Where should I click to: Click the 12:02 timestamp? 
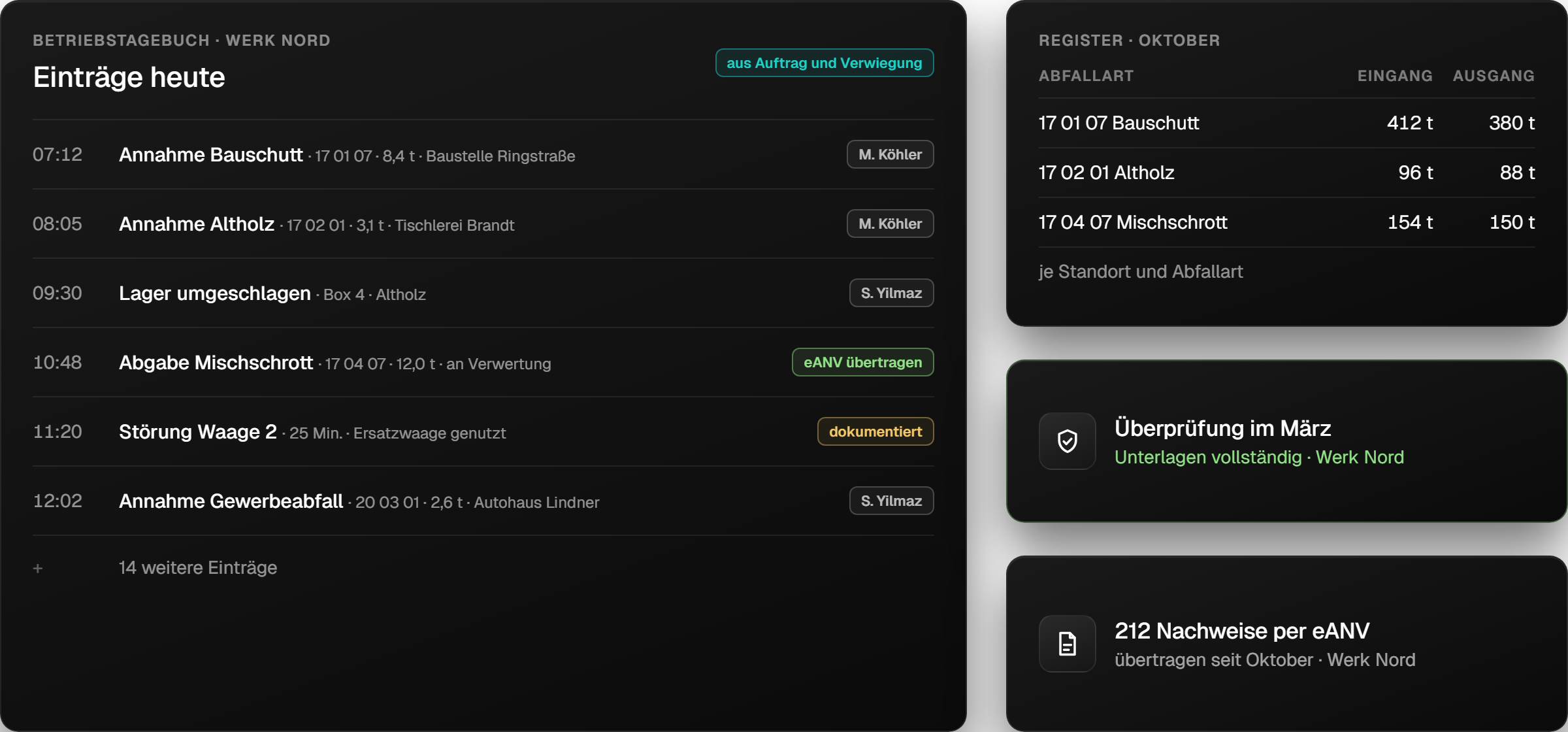click(x=57, y=501)
